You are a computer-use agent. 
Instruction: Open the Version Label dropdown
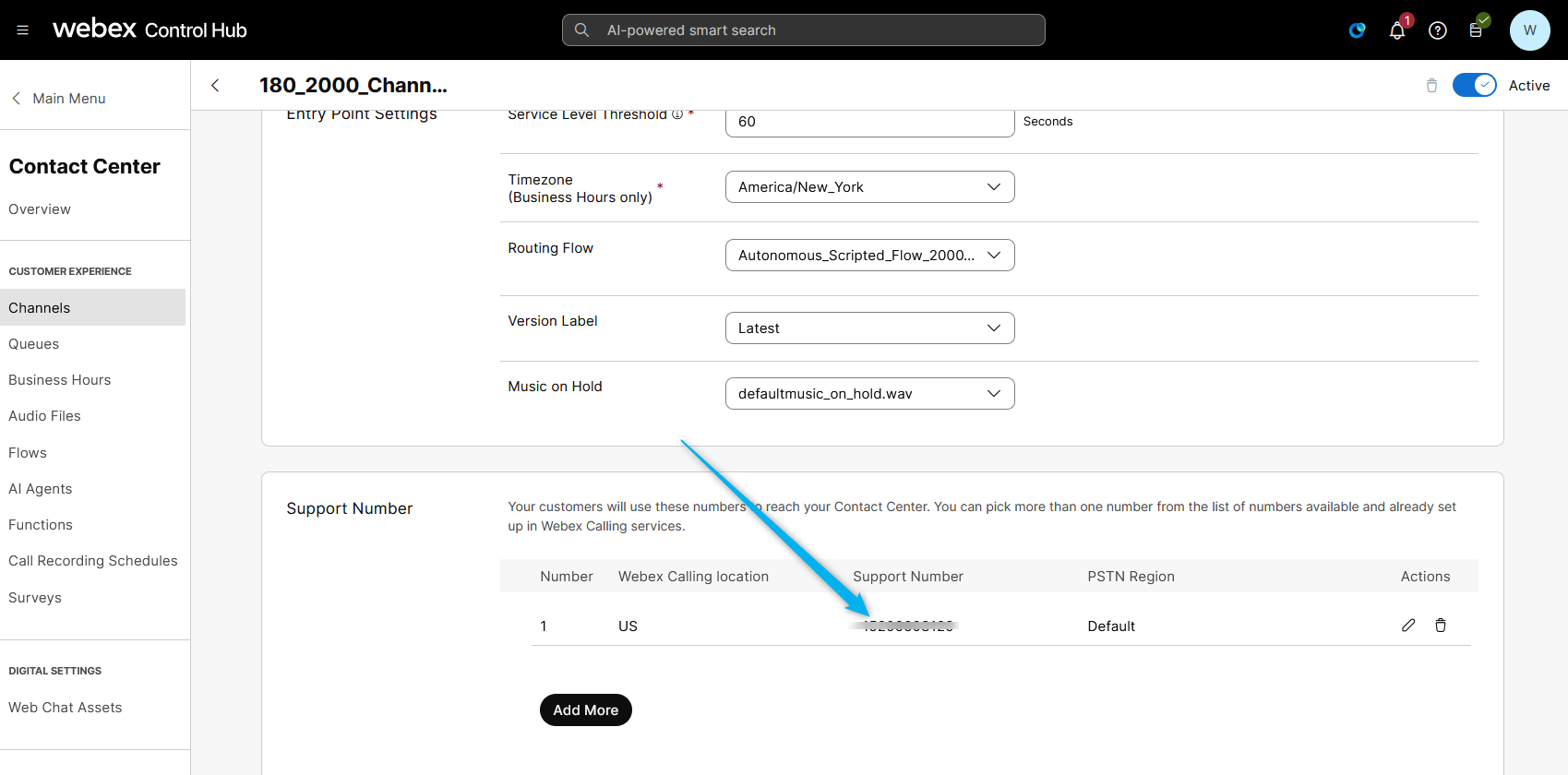(869, 328)
